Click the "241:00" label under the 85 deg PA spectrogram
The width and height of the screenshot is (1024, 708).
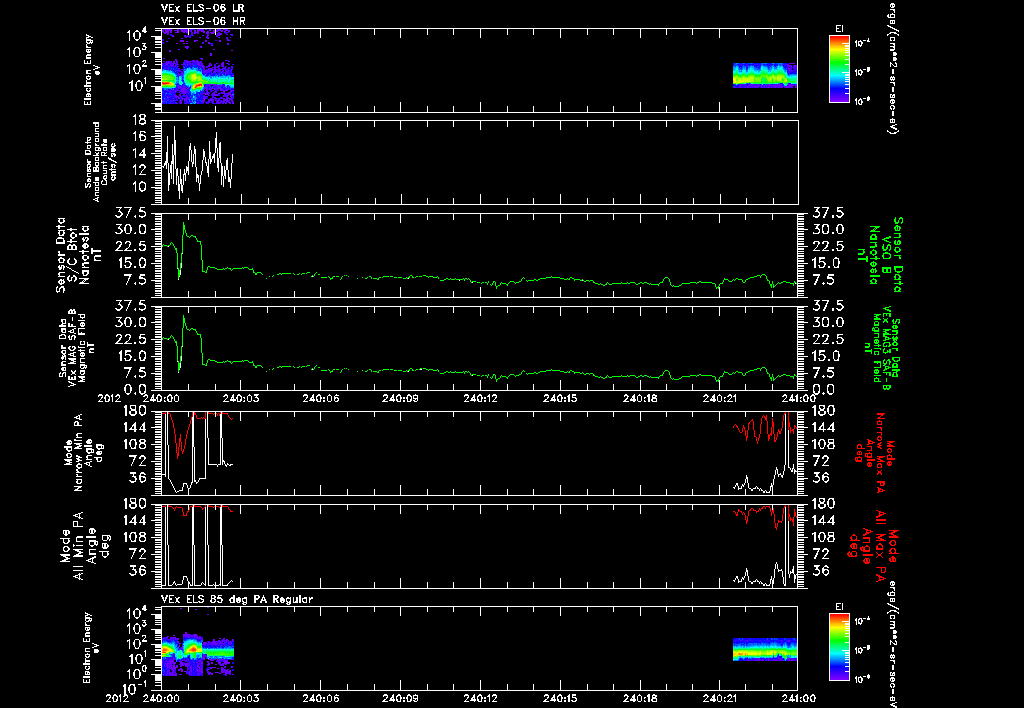[x=799, y=698]
